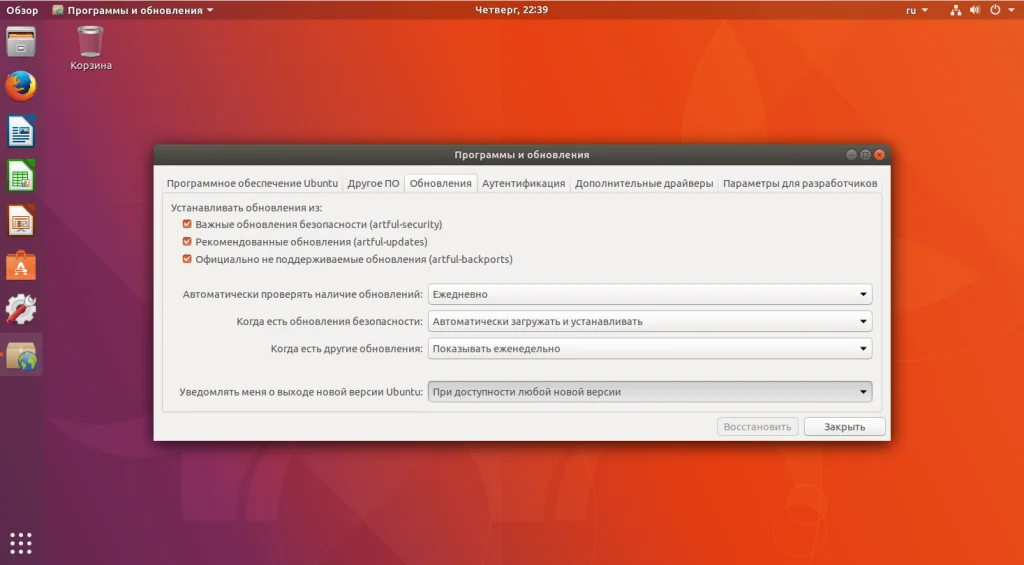
Task: Open Ubuntu Software center from the dock
Action: point(21,265)
